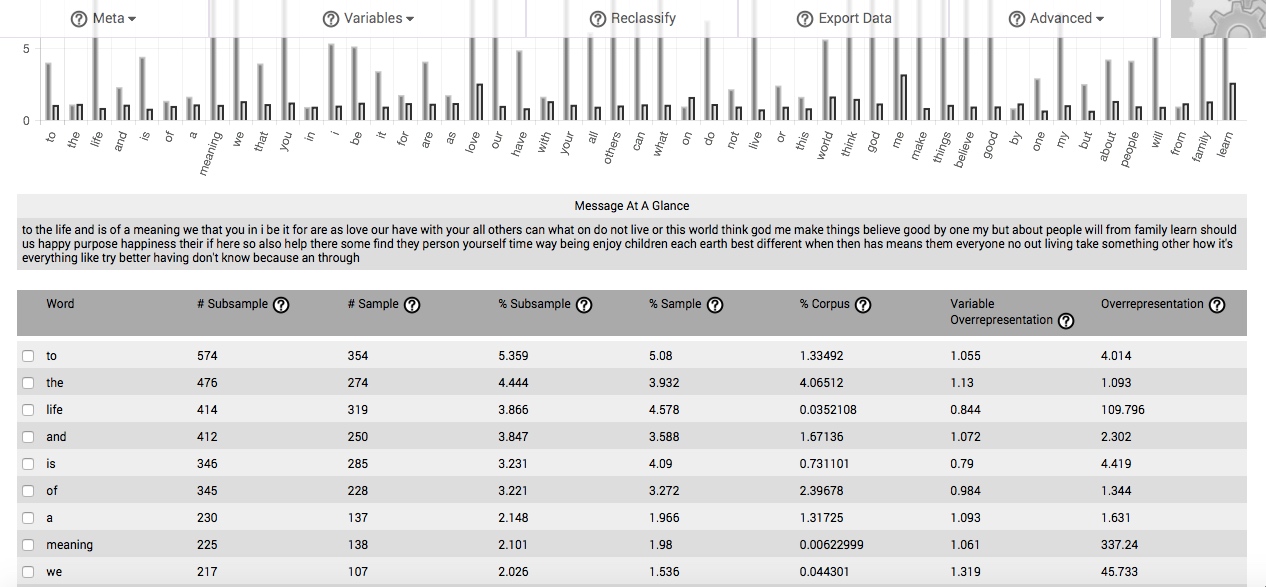Click the 'love' label on chart axis
Image resolution: width=1266 pixels, height=587 pixels.
coord(475,142)
